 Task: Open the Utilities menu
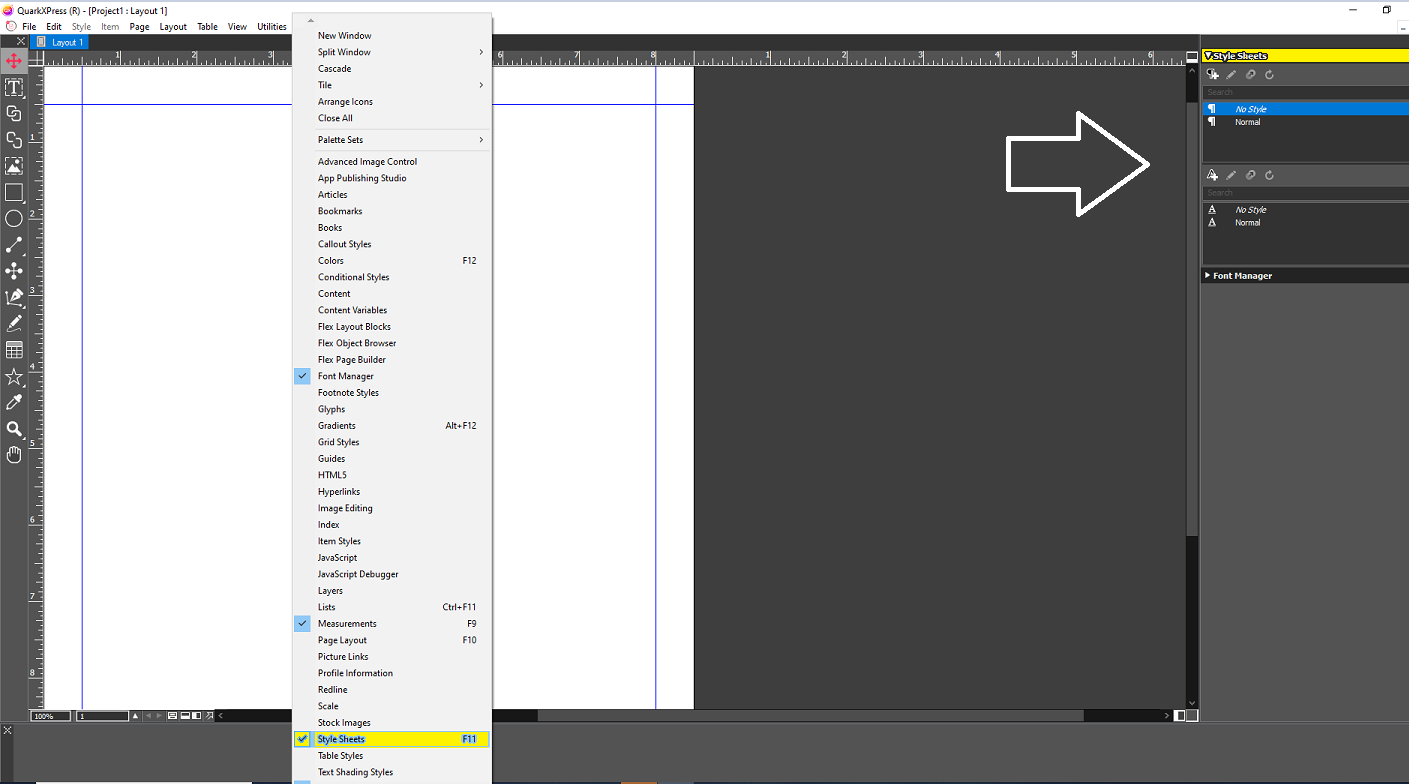pos(272,26)
